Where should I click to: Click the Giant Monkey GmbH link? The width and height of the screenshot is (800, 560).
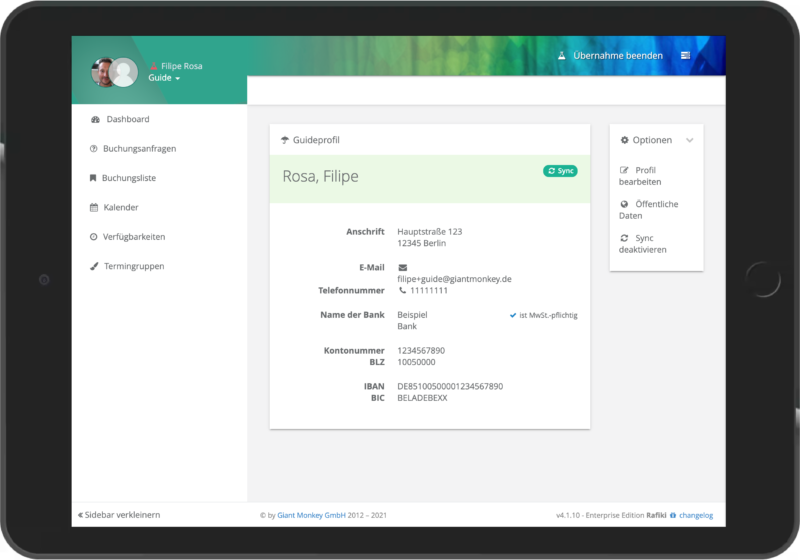pyautogui.click(x=311, y=516)
